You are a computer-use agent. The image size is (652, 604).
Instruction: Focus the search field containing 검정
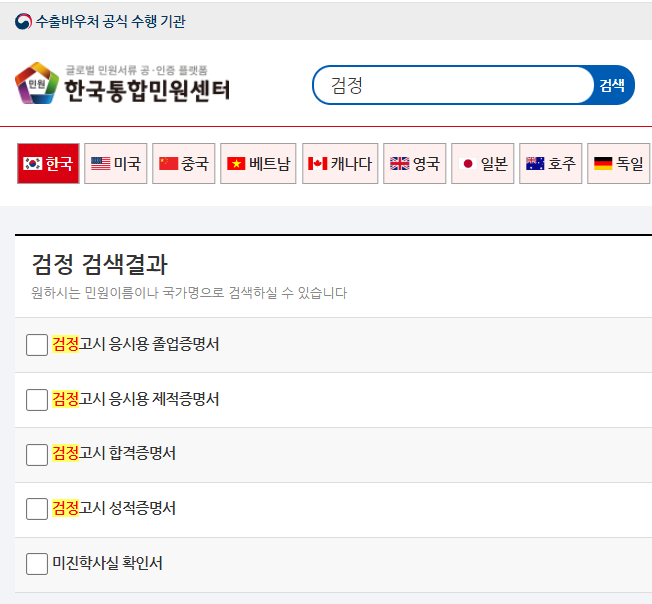[x=453, y=85]
